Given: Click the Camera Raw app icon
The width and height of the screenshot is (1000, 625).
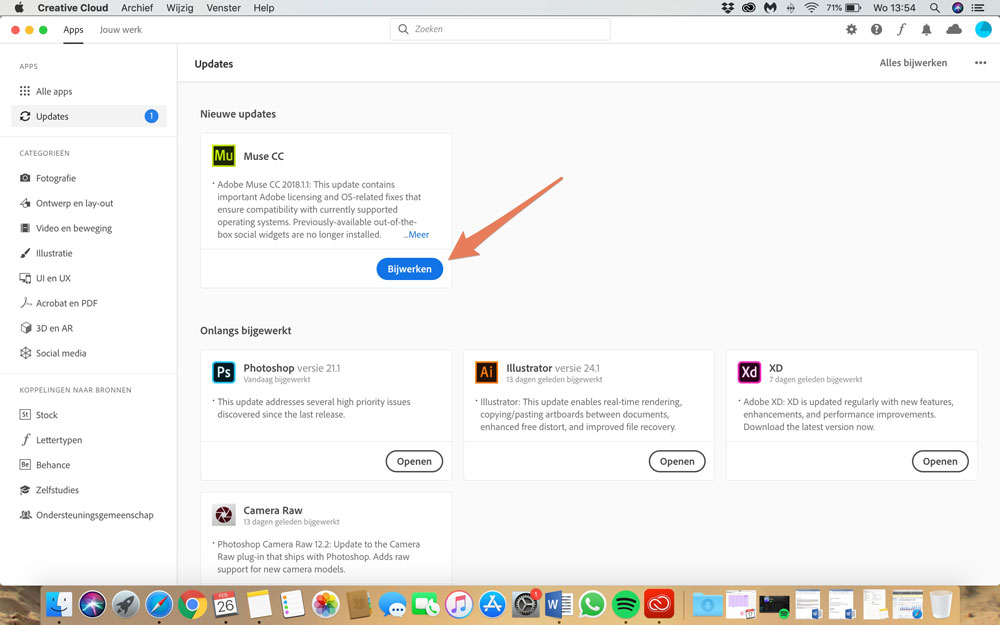Looking at the screenshot, I should [224, 514].
